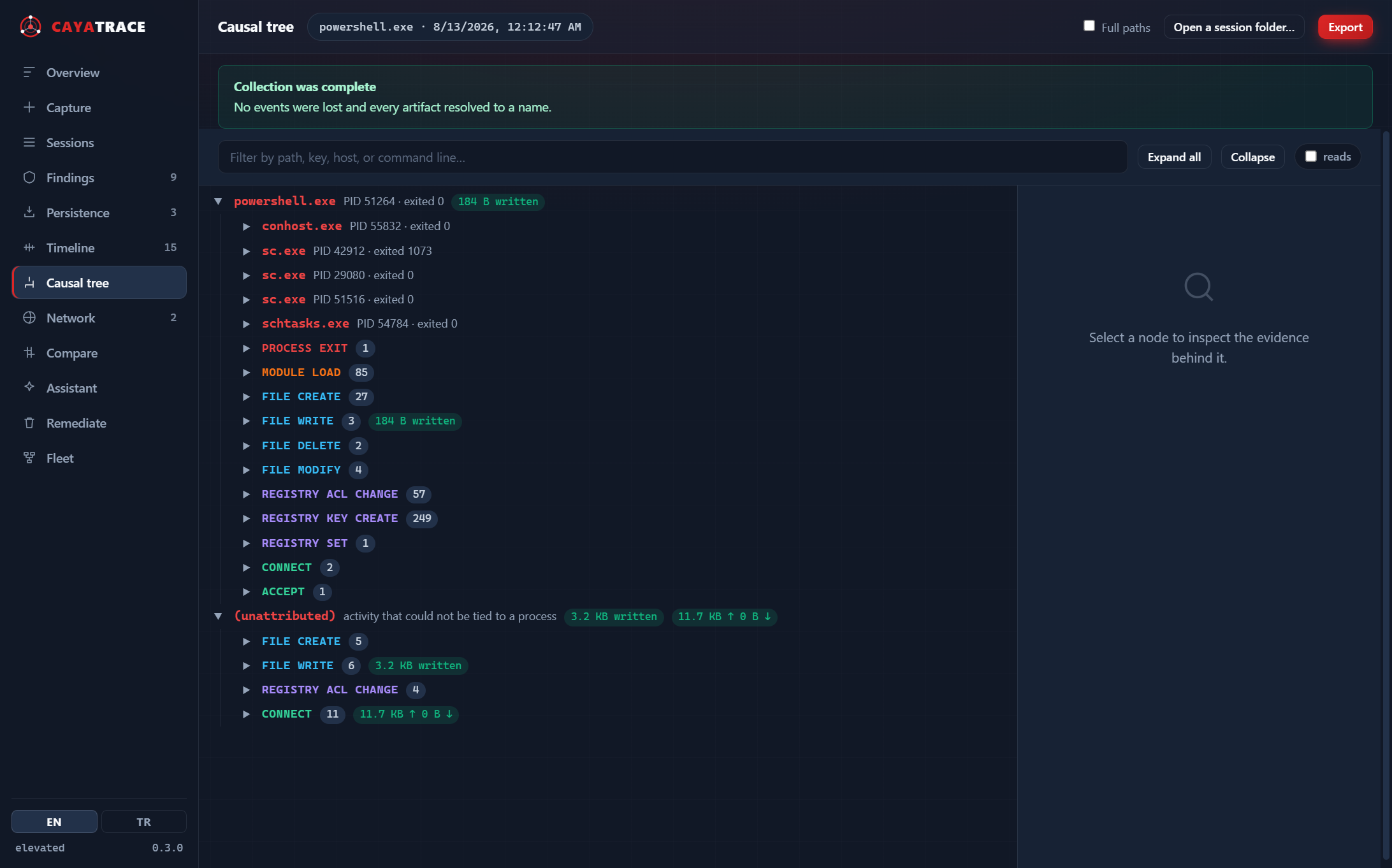Click the Expand all button
Image resolution: width=1392 pixels, height=868 pixels.
(1174, 157)
